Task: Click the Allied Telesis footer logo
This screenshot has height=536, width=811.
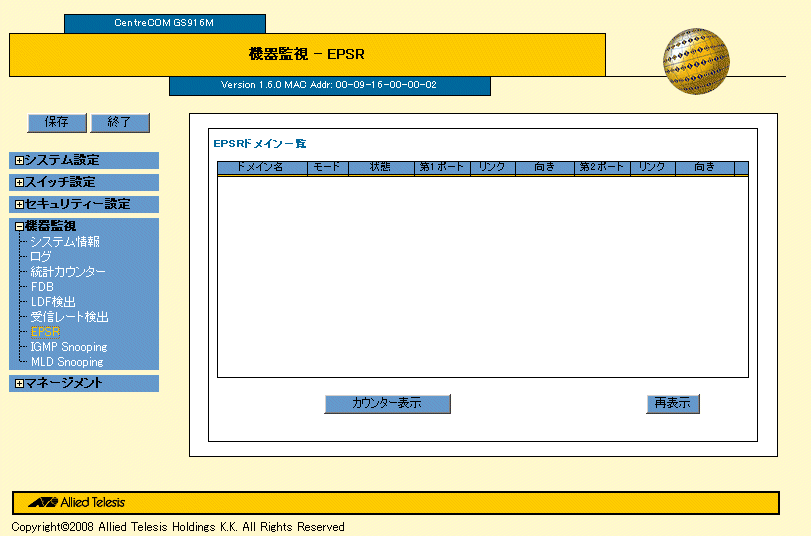Action: (x=77, y=502)
